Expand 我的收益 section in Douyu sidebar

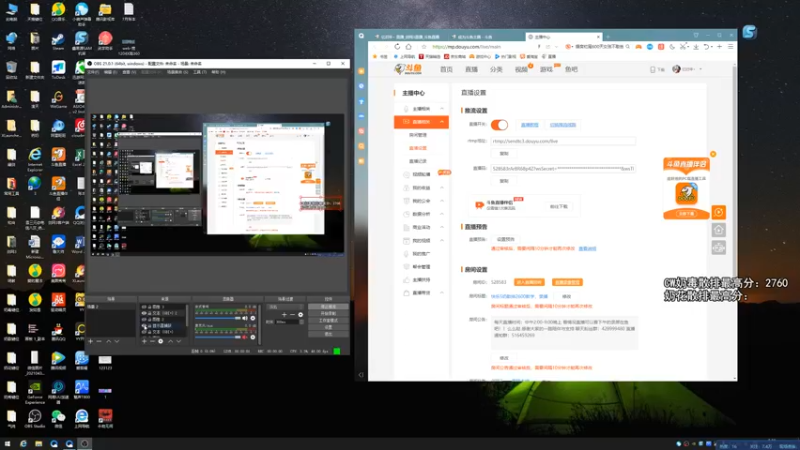[x=421, y=188]
